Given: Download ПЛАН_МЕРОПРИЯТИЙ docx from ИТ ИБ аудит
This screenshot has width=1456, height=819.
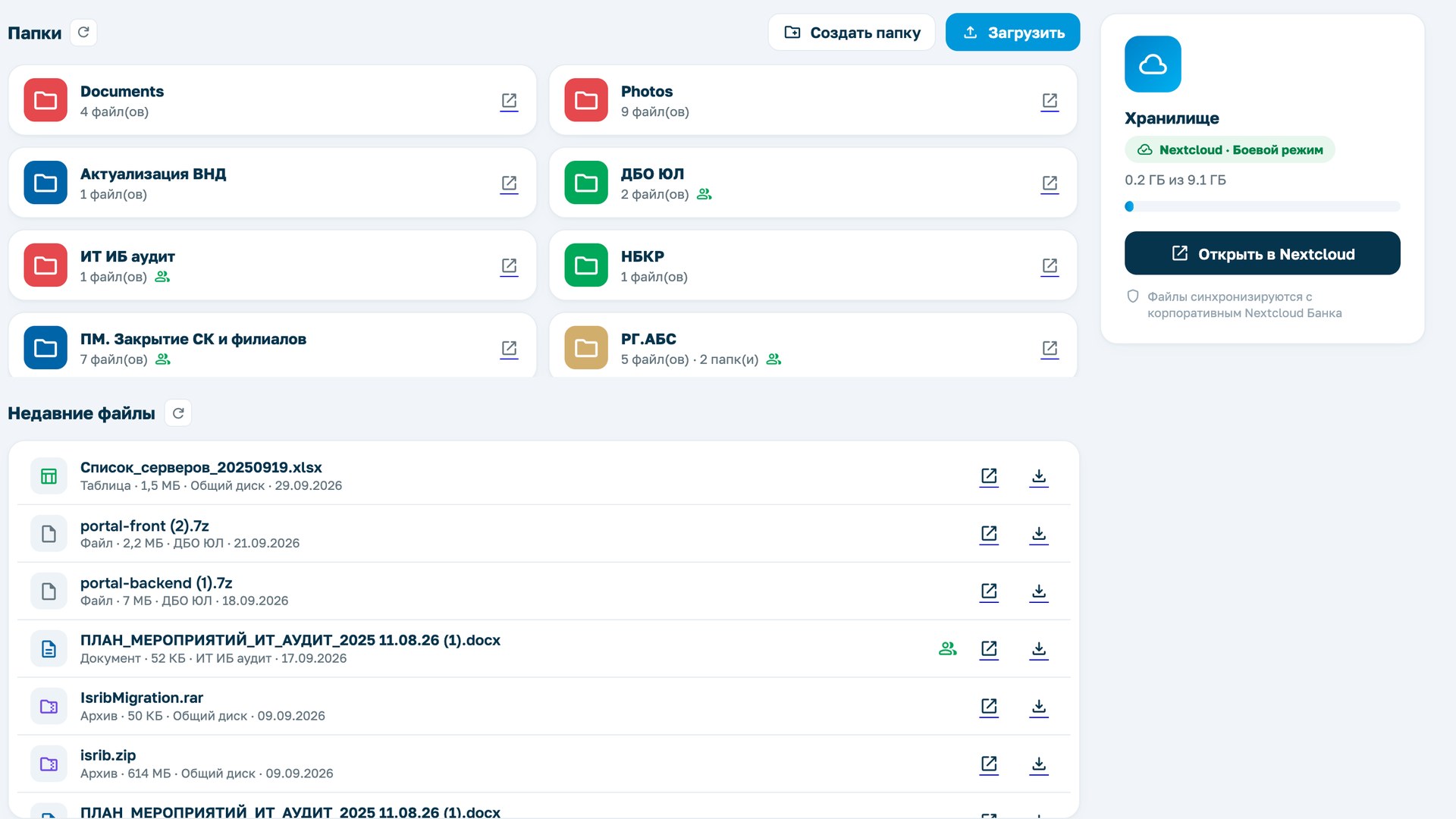Looking at the screenshot, I should click(x=1039, y=649).
